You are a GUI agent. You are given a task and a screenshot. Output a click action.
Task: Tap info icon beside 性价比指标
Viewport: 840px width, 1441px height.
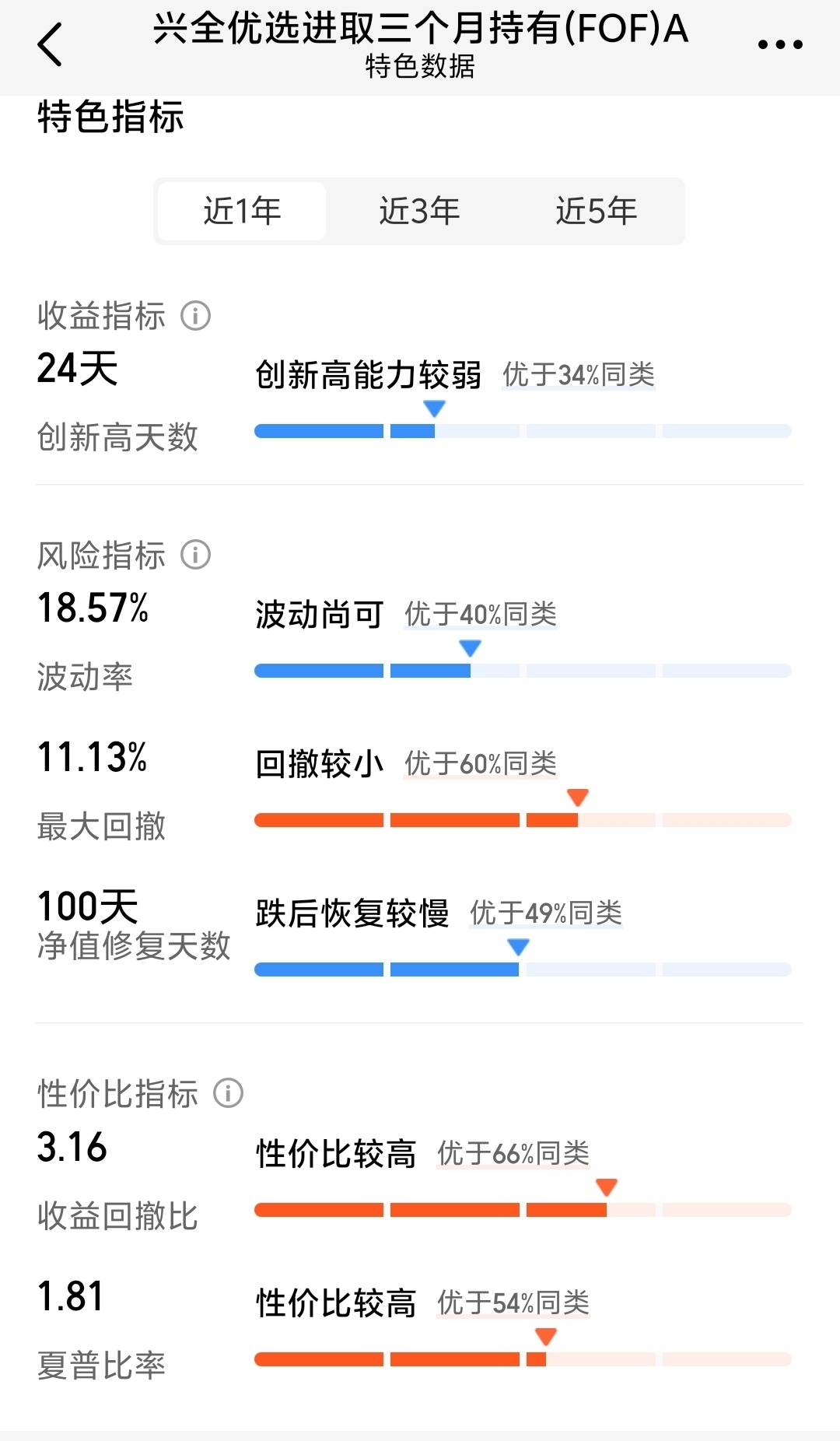pos(229,1093)
